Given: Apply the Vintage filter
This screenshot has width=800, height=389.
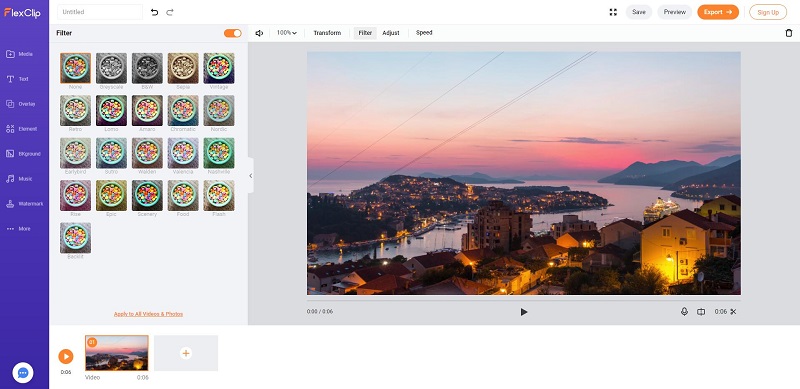Looking at the screenshot, I should coord(219,68).
